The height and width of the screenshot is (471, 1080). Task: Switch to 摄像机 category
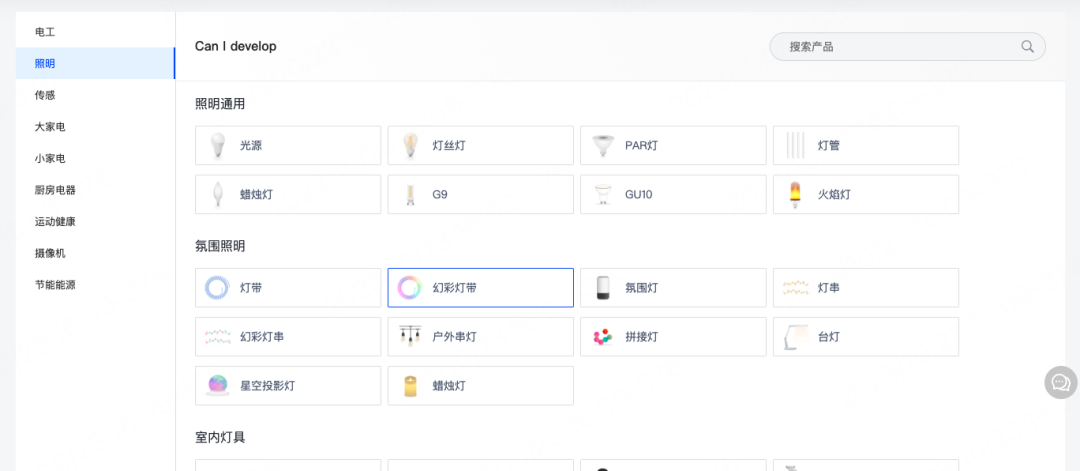[96, 253]
